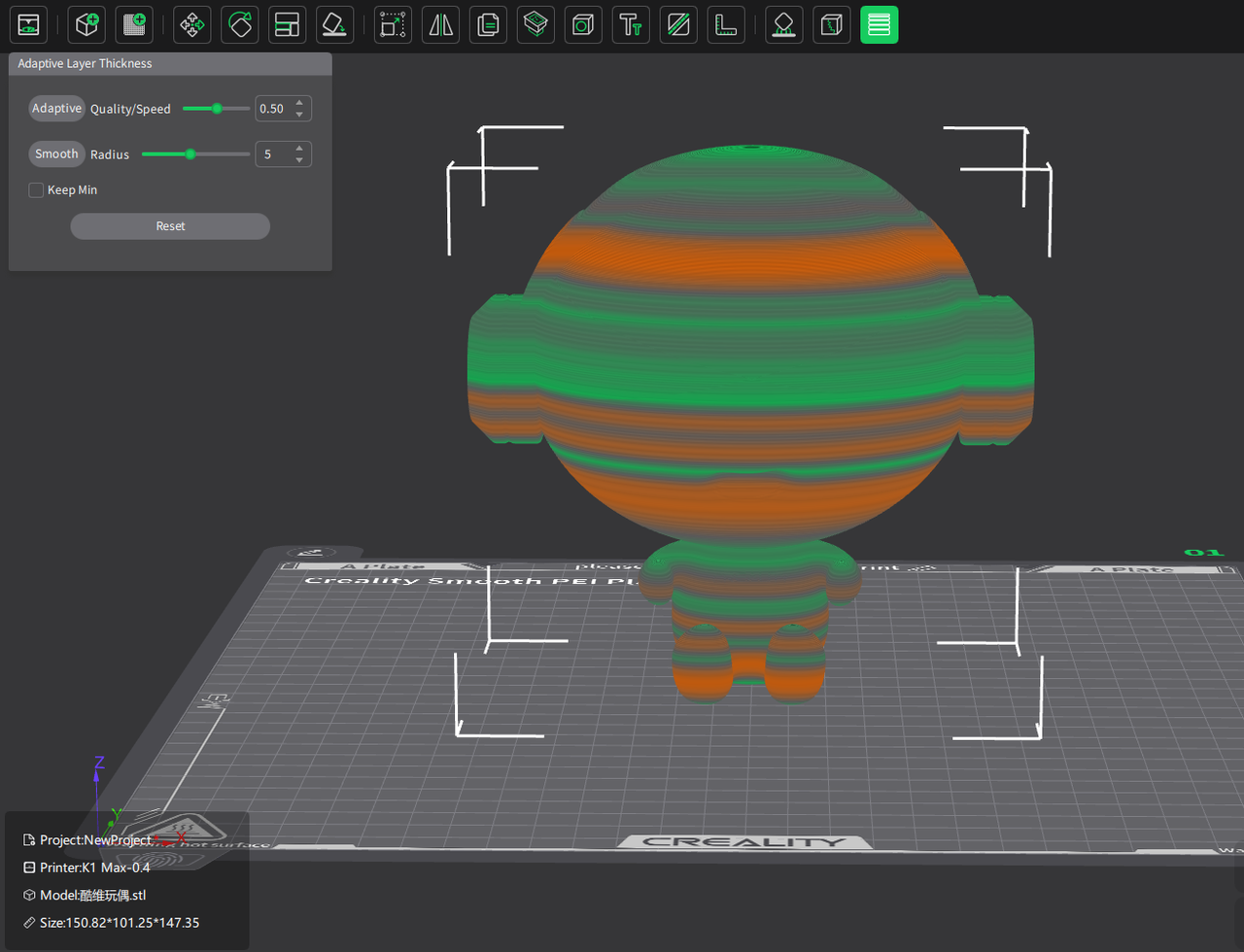The image size is (1244, 952).
Task: Decrease the Quality/Speed value with down arrow
Action: click(299, 115)
